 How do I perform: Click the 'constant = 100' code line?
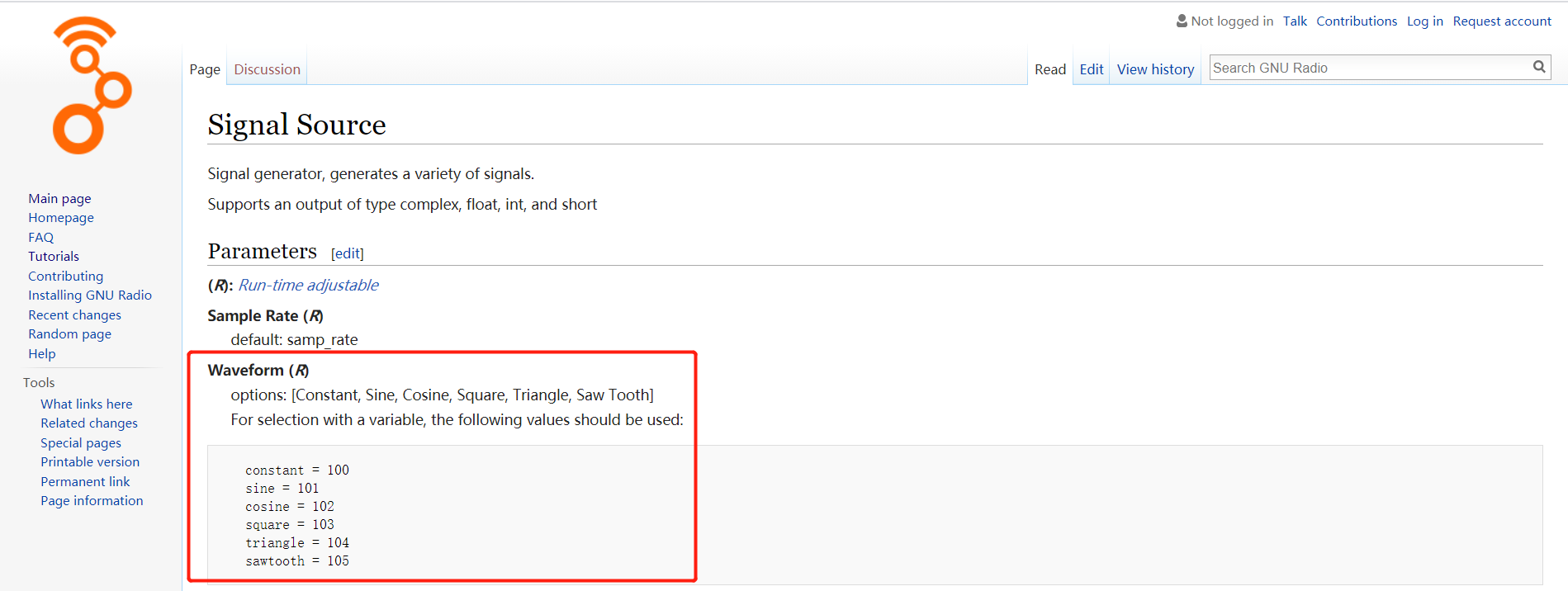coord(297,470)
